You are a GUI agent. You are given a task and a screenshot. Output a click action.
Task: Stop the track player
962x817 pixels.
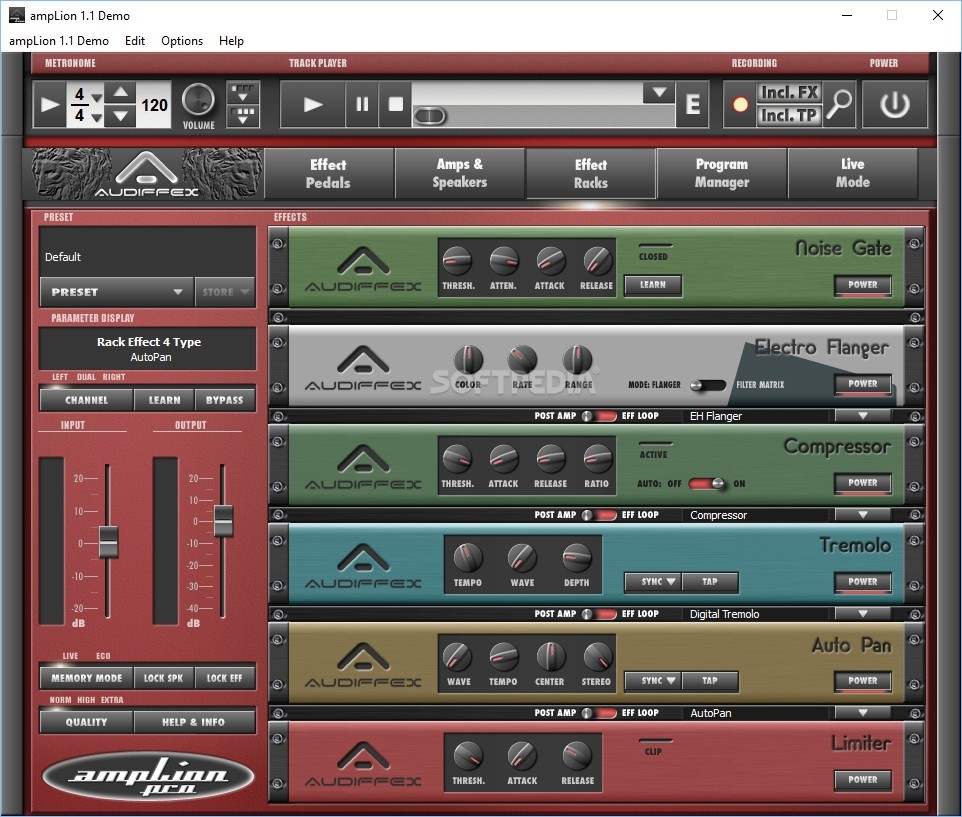(396, 104)
